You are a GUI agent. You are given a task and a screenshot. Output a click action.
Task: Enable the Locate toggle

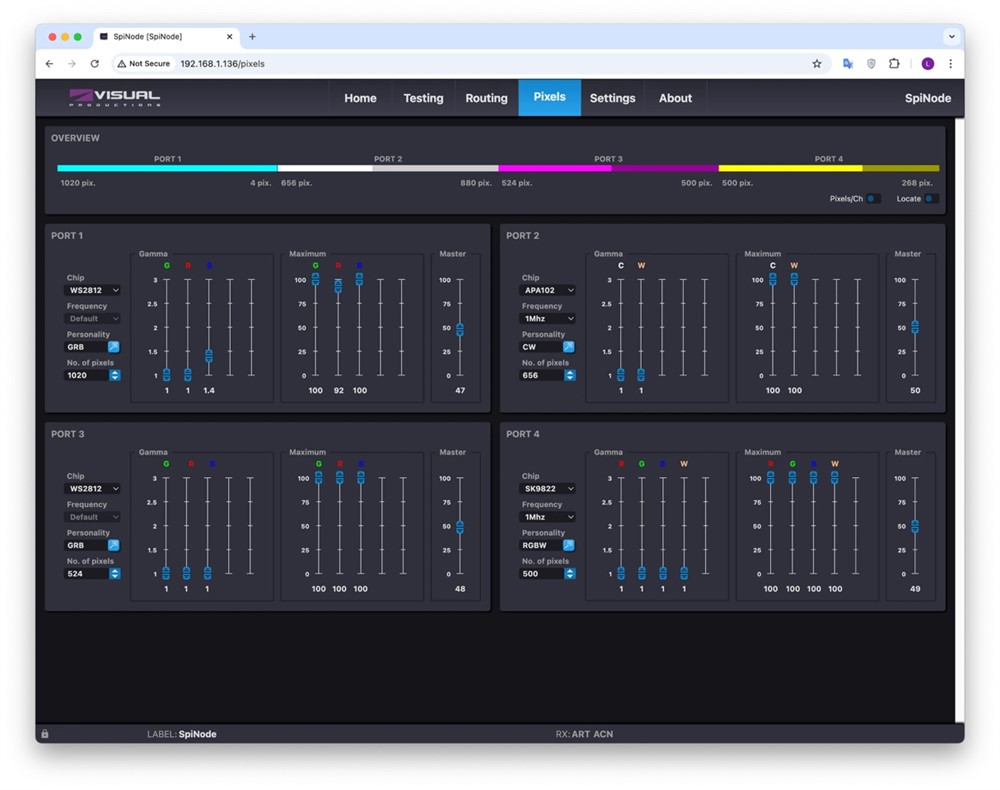tap(931, 199)
